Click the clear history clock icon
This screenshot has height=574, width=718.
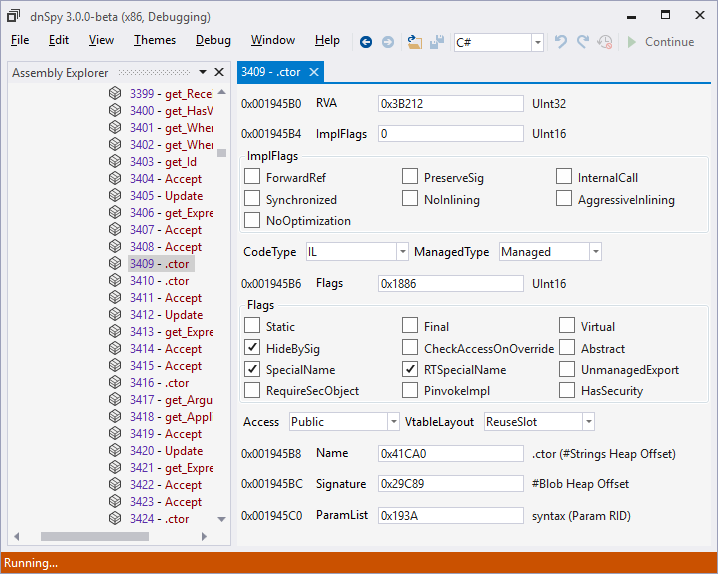pos(604,42)
